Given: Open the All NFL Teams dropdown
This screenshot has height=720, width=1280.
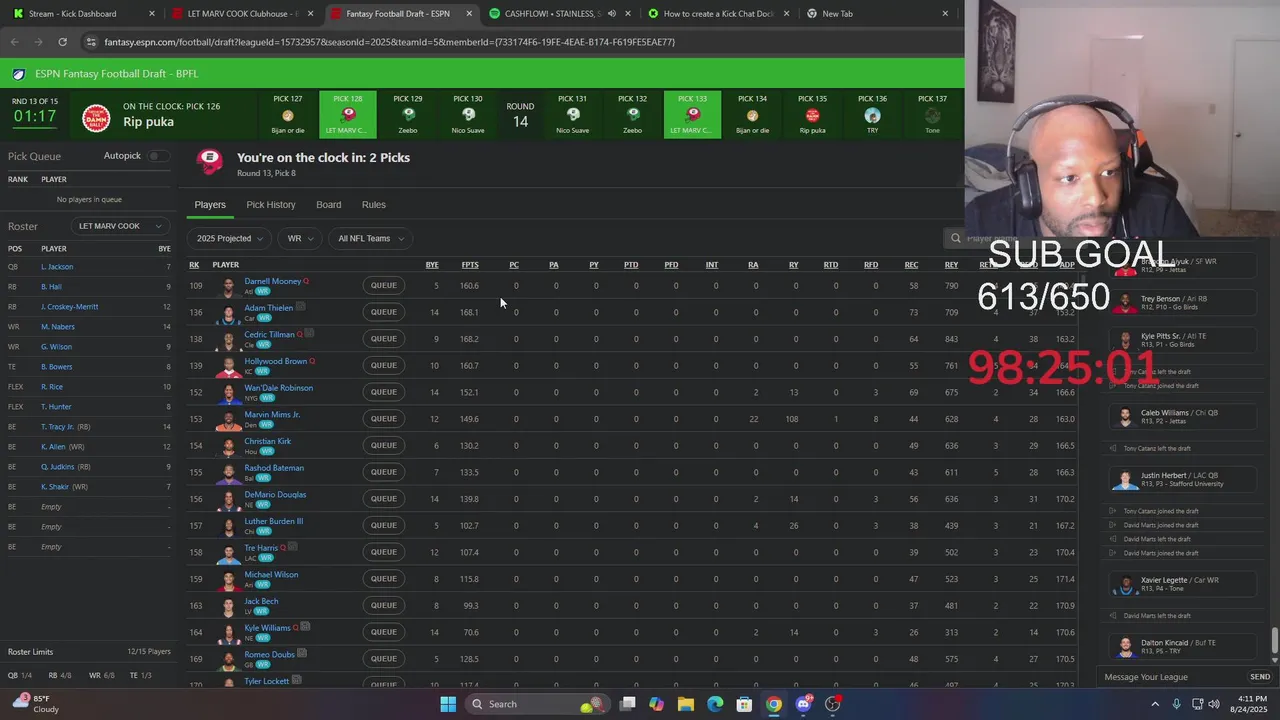Looking at the screenshot, I should [370, 238].
